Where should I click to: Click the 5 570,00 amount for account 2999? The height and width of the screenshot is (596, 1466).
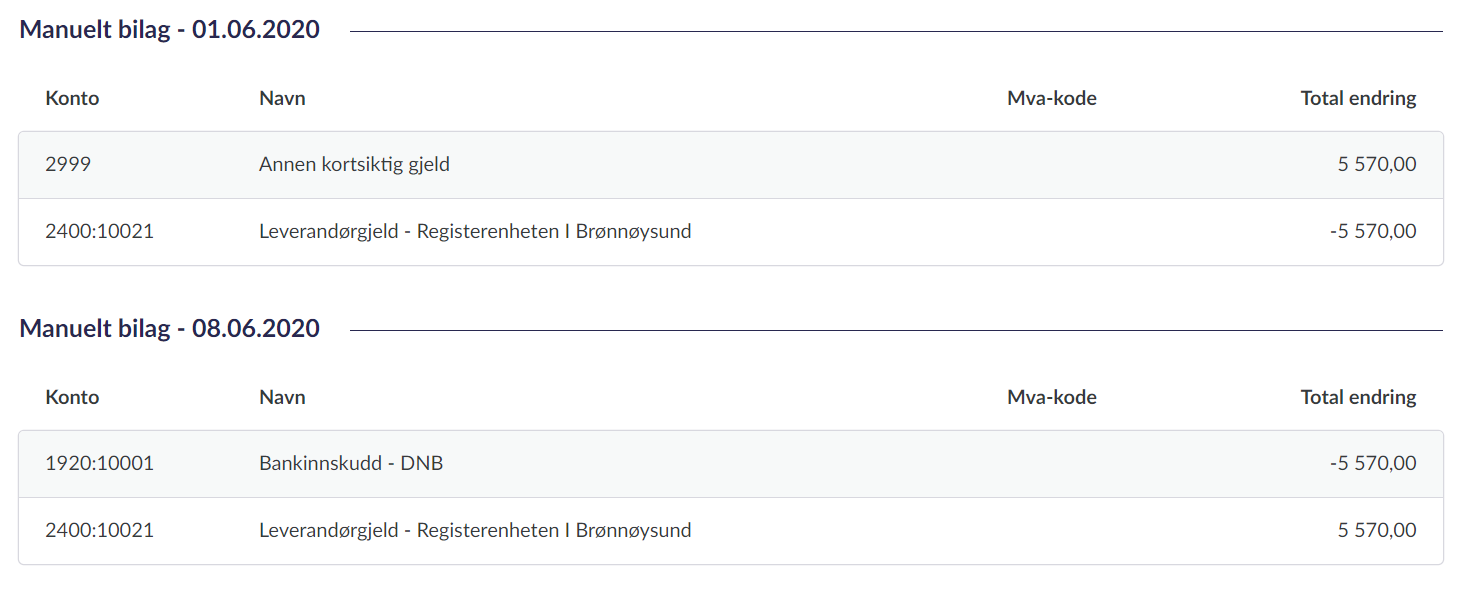pyautogui.click(x=1377, y=165)
